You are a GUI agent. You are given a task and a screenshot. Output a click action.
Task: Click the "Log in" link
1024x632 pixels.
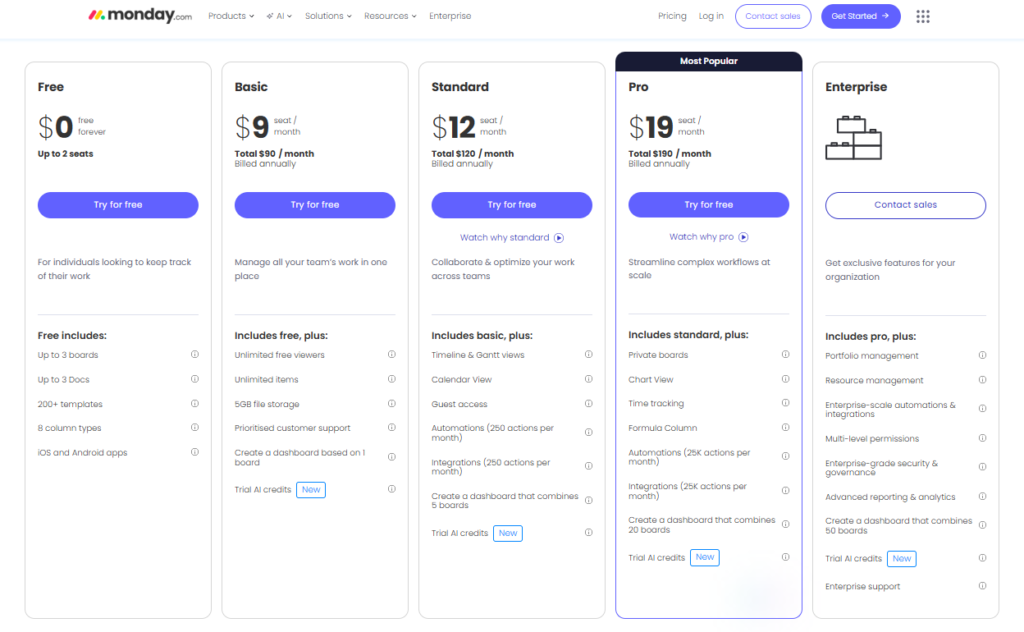[711, 16]
